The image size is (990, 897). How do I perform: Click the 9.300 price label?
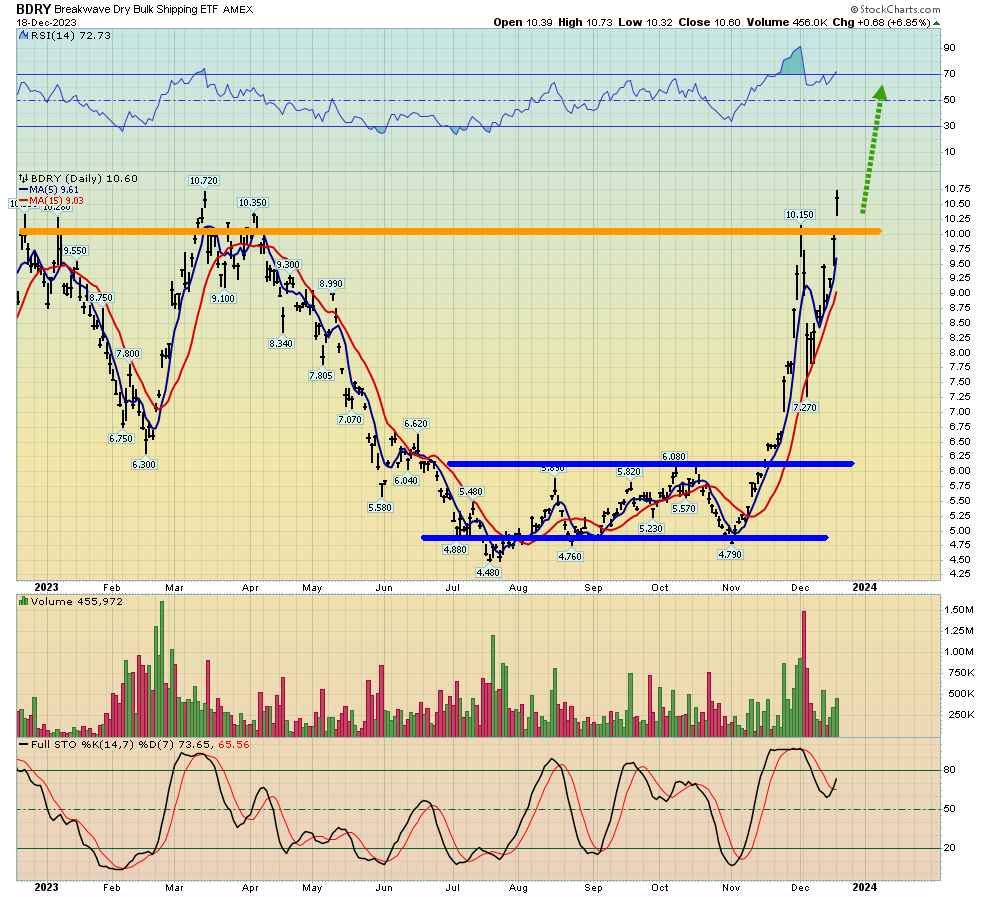coord(288,265)
